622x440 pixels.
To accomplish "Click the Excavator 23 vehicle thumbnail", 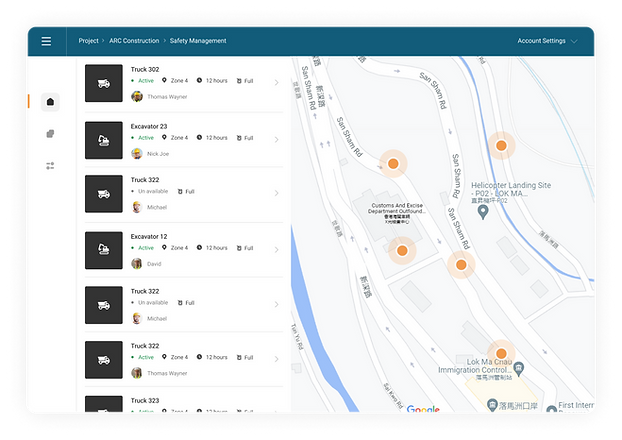I will [104, 140].
